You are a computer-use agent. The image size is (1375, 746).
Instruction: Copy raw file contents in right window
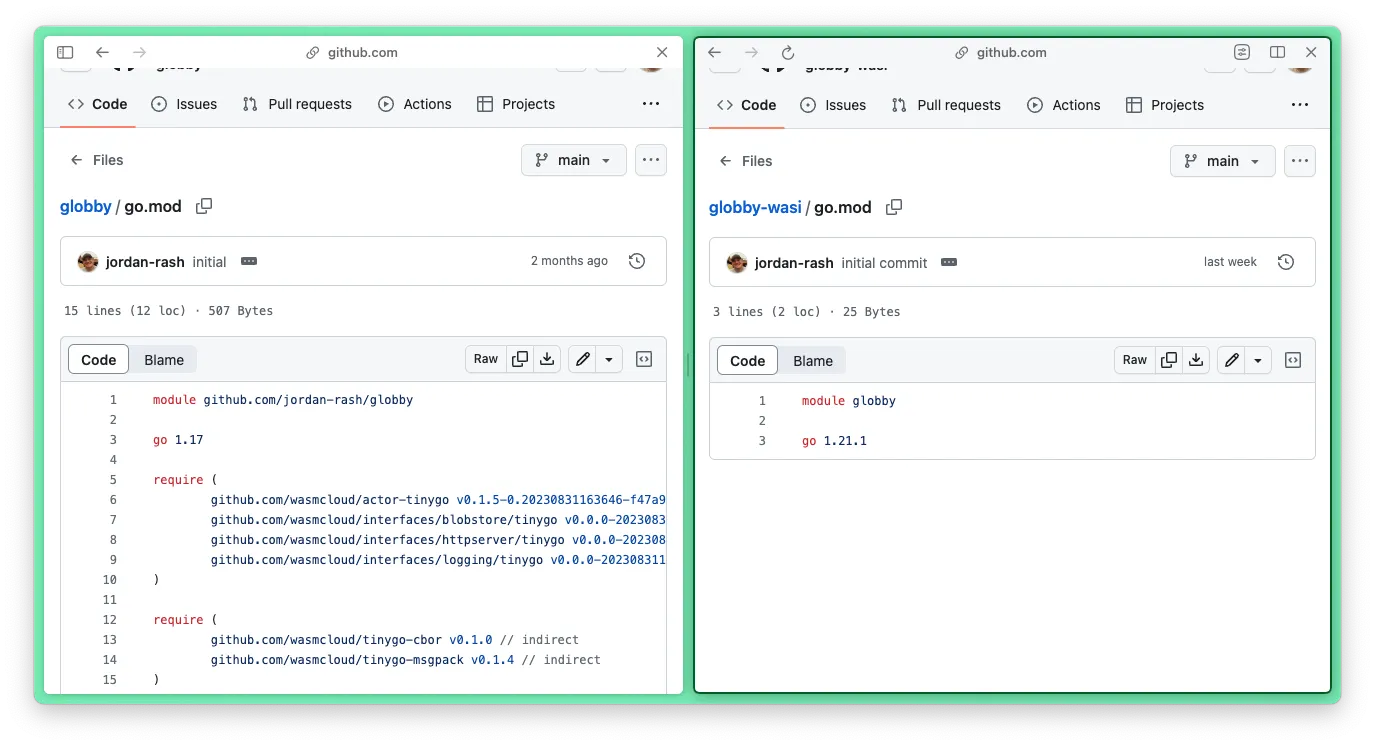(x=1169, y=360)
